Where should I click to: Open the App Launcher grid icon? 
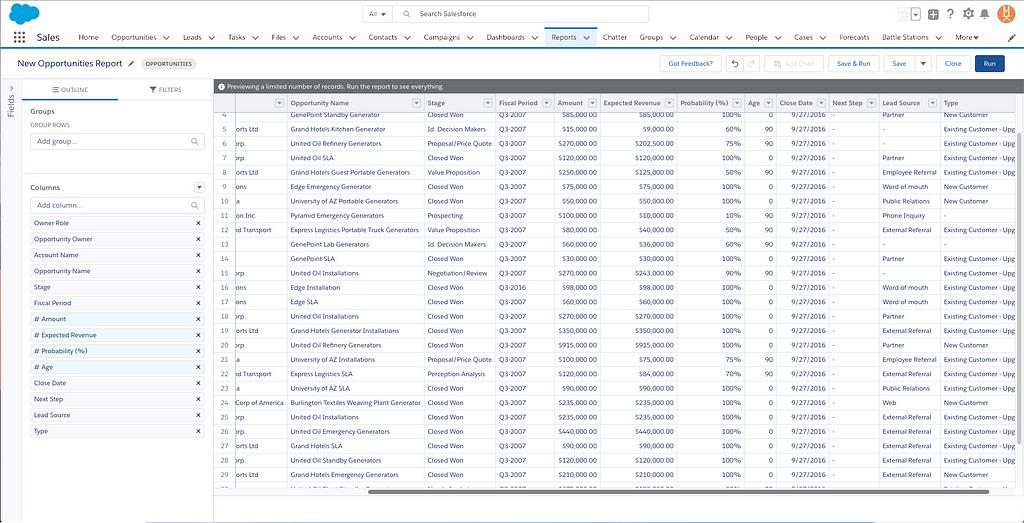[20, 37]
